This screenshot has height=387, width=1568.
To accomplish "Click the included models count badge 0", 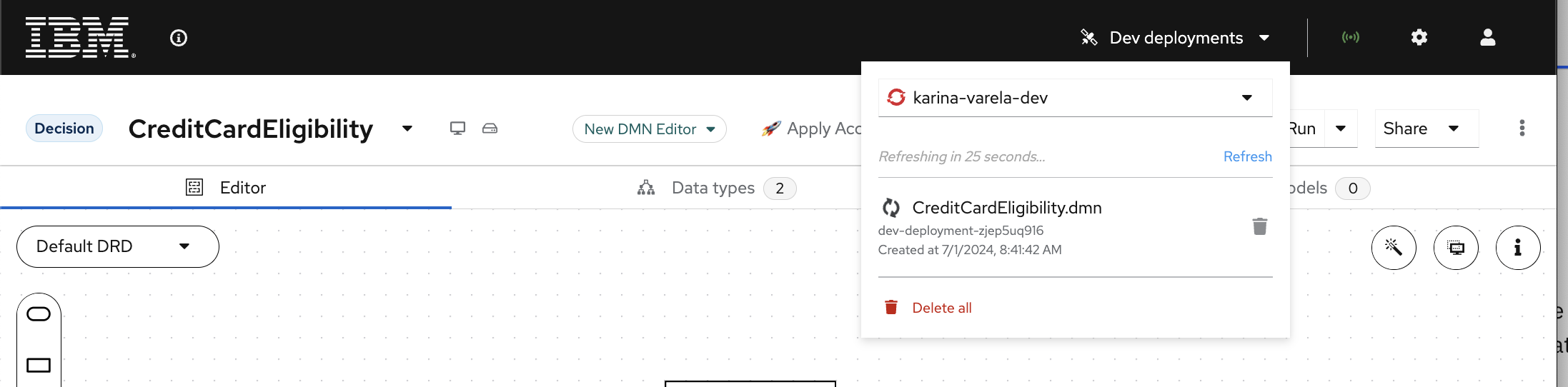I will 1353,189.
